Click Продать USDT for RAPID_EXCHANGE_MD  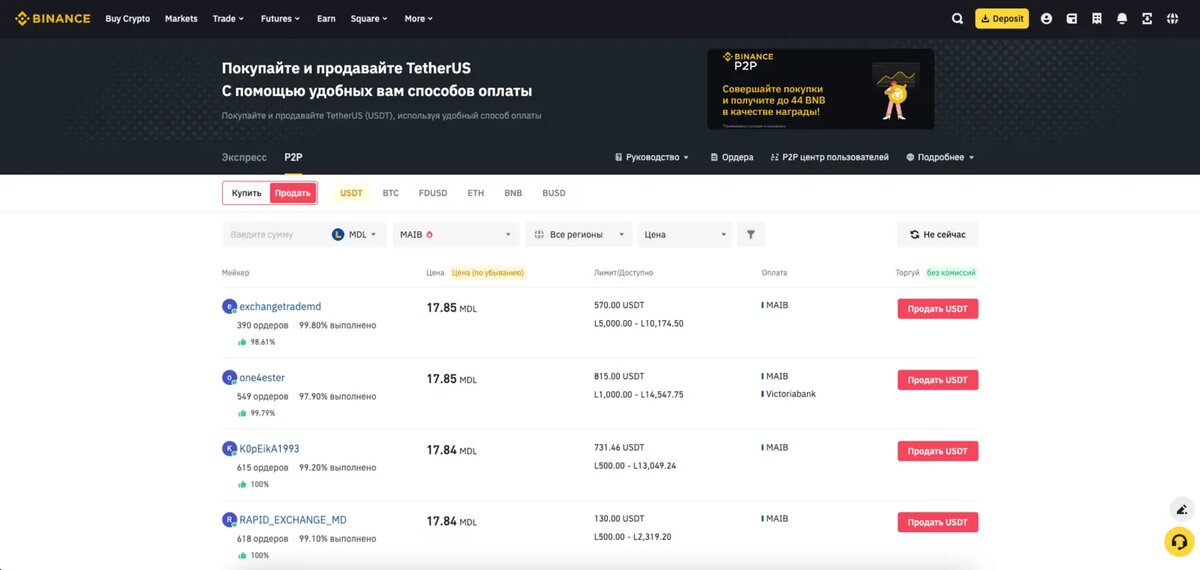click(937, 522)
